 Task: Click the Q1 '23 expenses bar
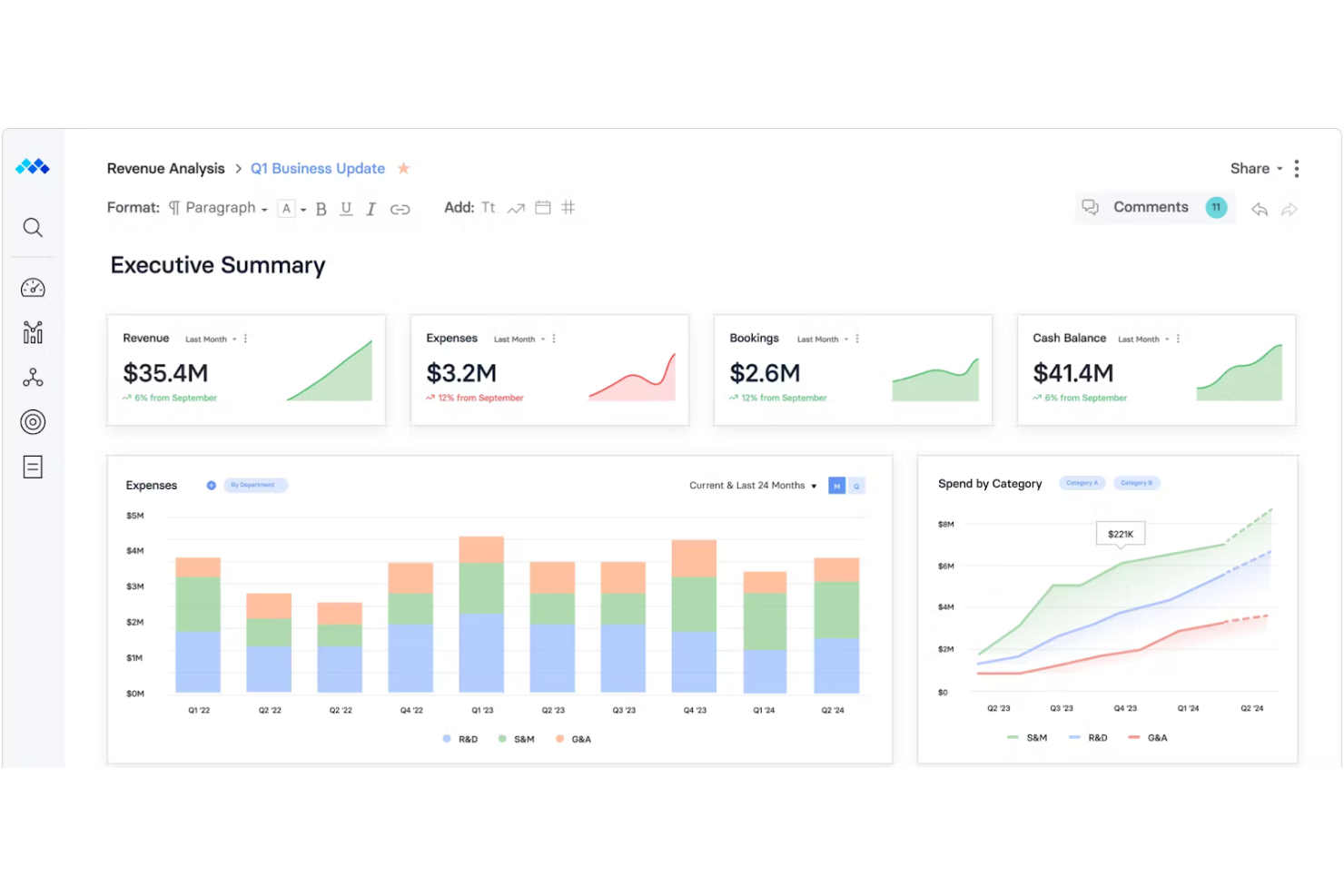[481, 615]
